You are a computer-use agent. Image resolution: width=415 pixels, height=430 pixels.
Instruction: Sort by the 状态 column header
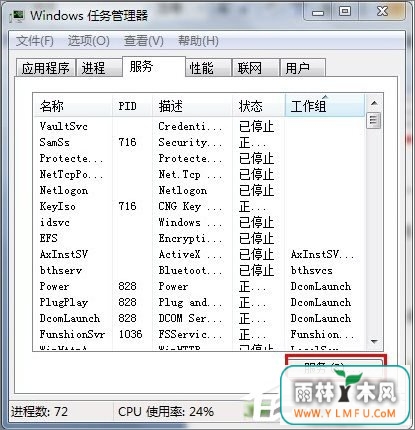tap(259, 106)
